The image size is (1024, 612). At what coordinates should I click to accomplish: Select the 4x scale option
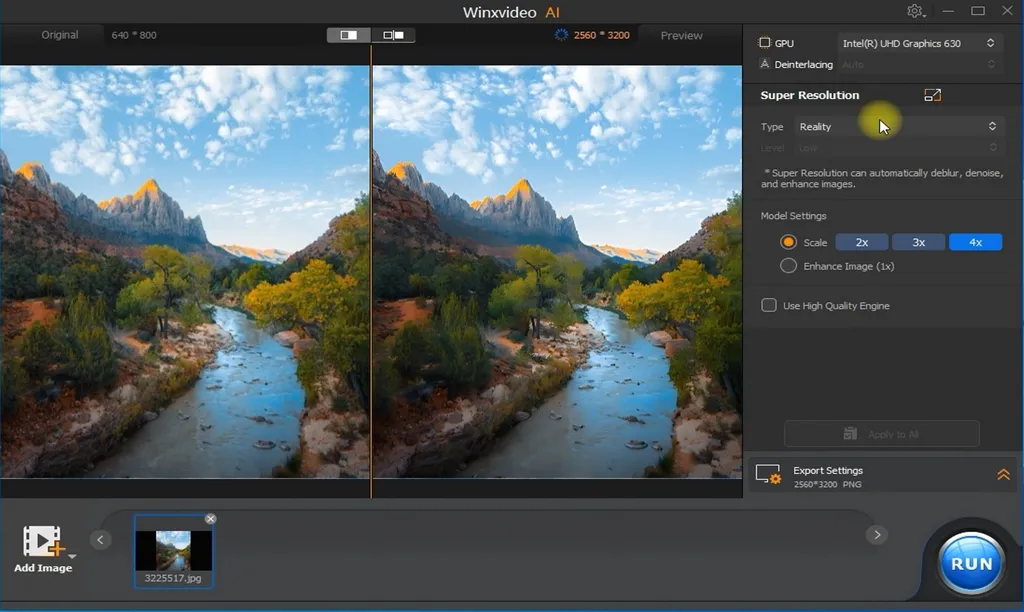tap(975, 241)
